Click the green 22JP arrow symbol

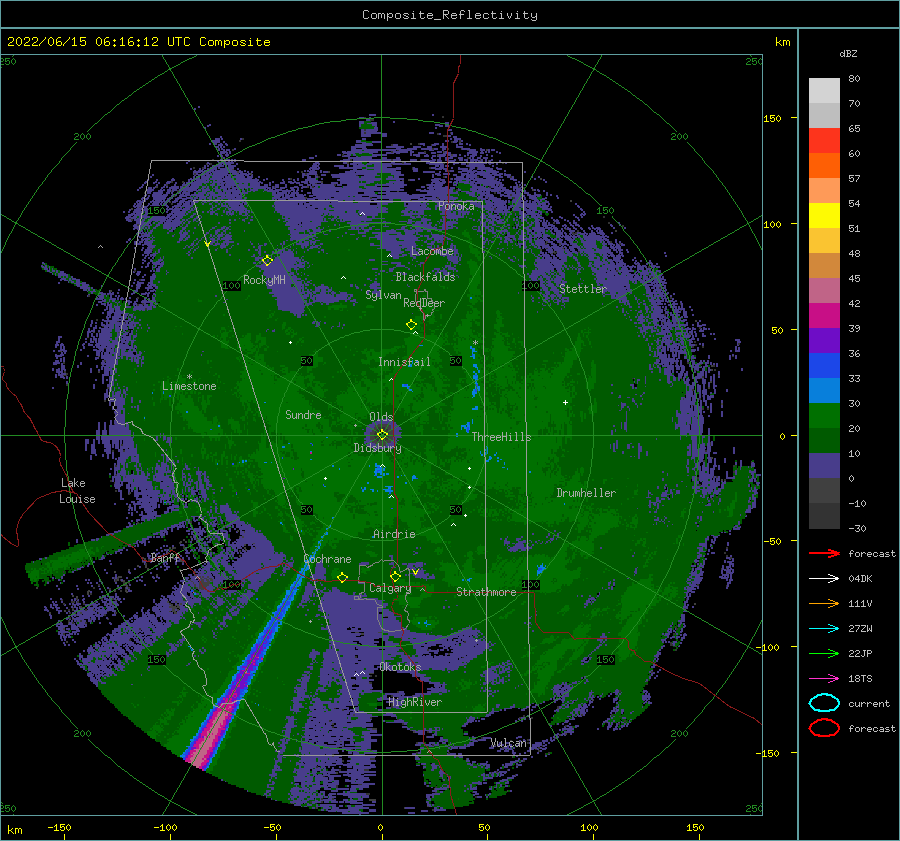[x=824, y=653]
